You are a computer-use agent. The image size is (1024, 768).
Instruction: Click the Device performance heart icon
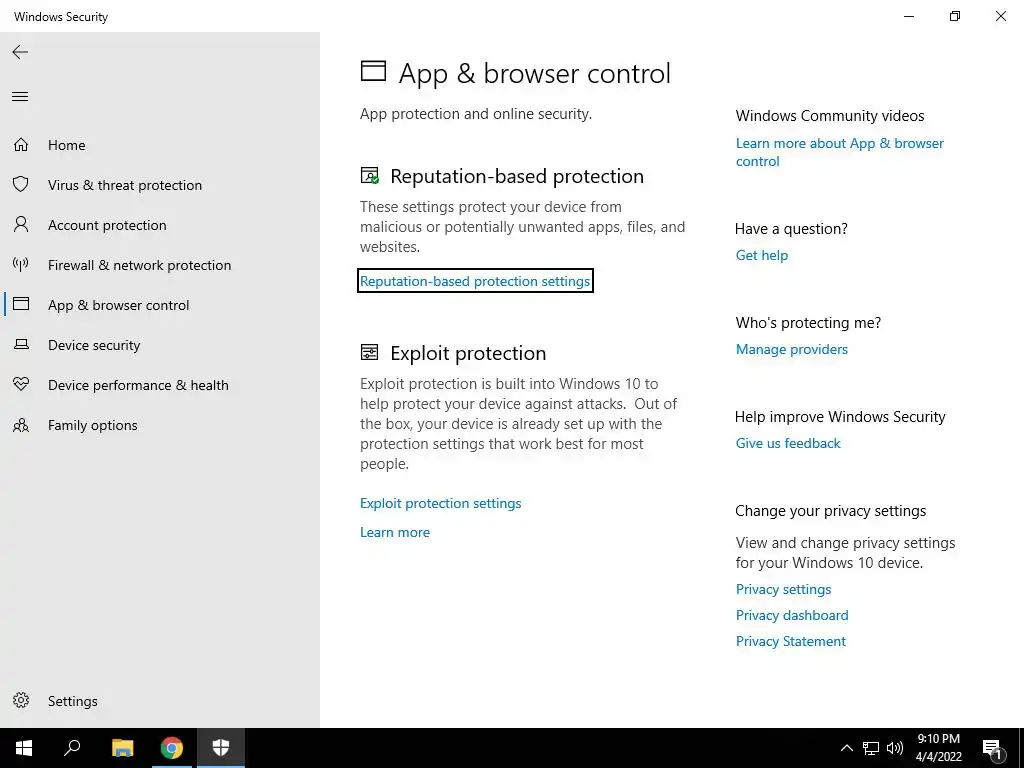pyautogui.click(x=21, y=384)
